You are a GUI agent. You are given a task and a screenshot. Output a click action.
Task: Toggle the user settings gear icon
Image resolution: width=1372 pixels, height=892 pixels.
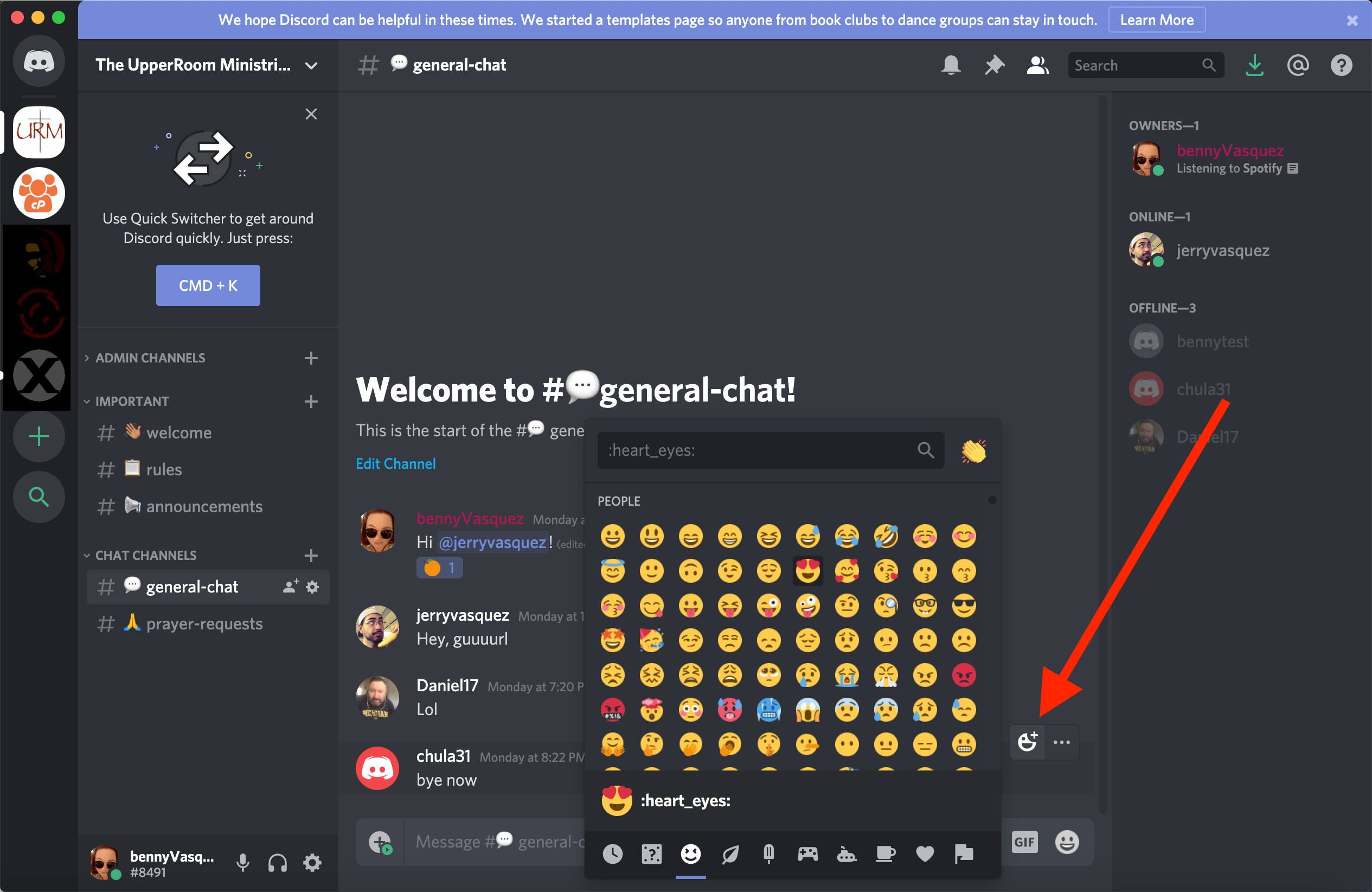315,862
